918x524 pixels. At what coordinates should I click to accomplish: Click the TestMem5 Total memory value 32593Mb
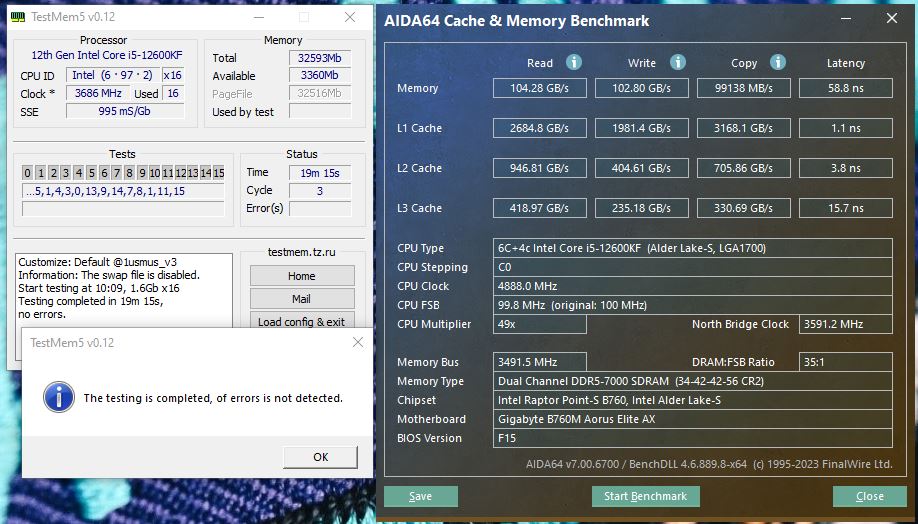point(320,58)
